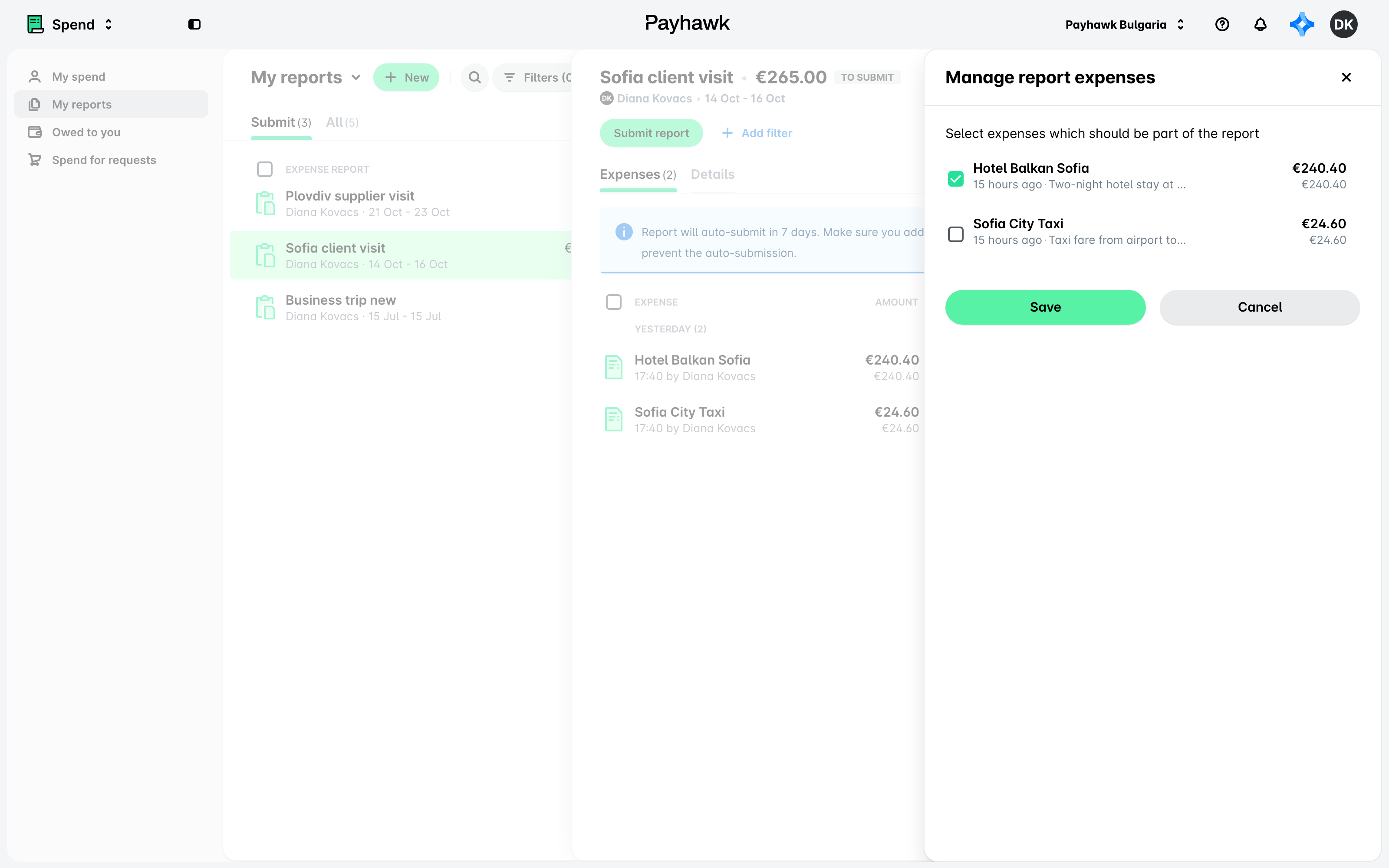This screenshot has width=1389, height=868.
Task: Switch to Details tab
Action: [x=712, y=174]
